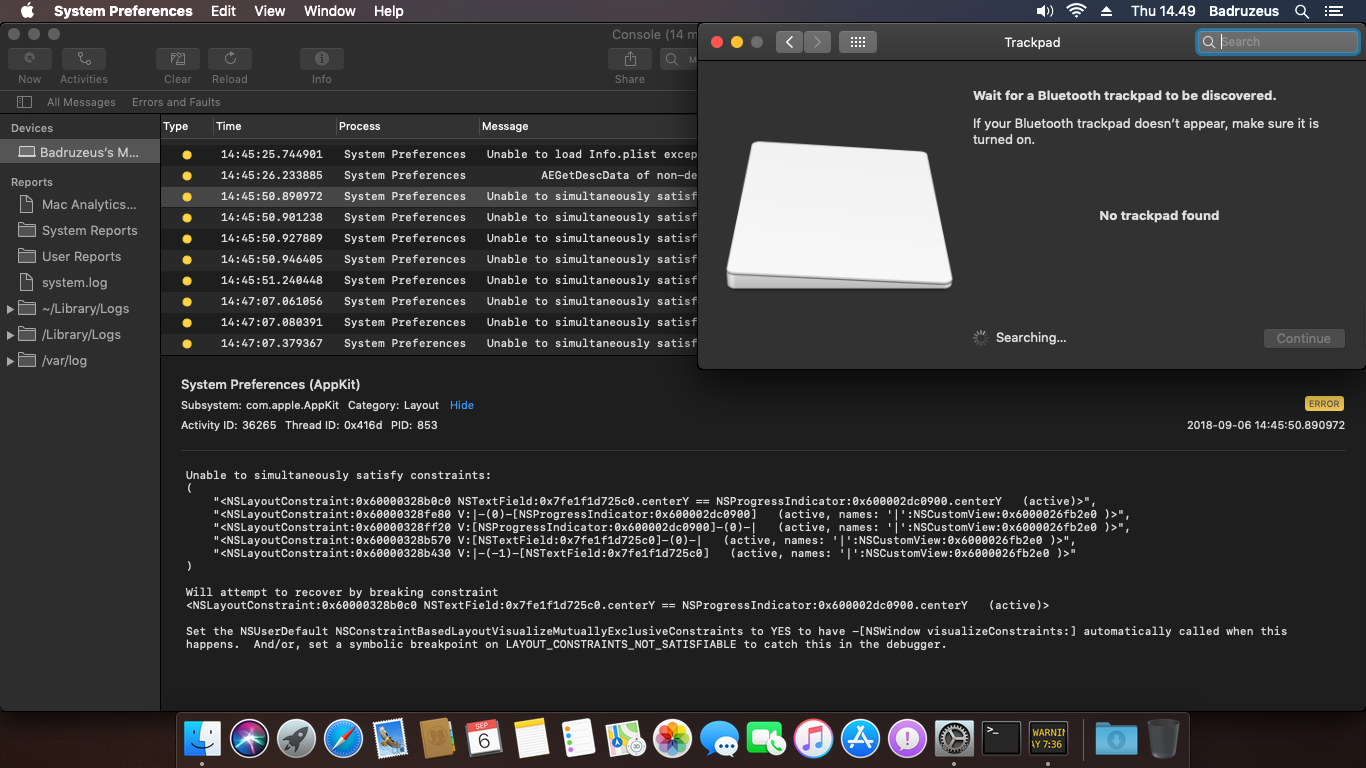Open the volume menu bar icon
The width and height of the screenshot is (1366, 768).
(1045, 11)
